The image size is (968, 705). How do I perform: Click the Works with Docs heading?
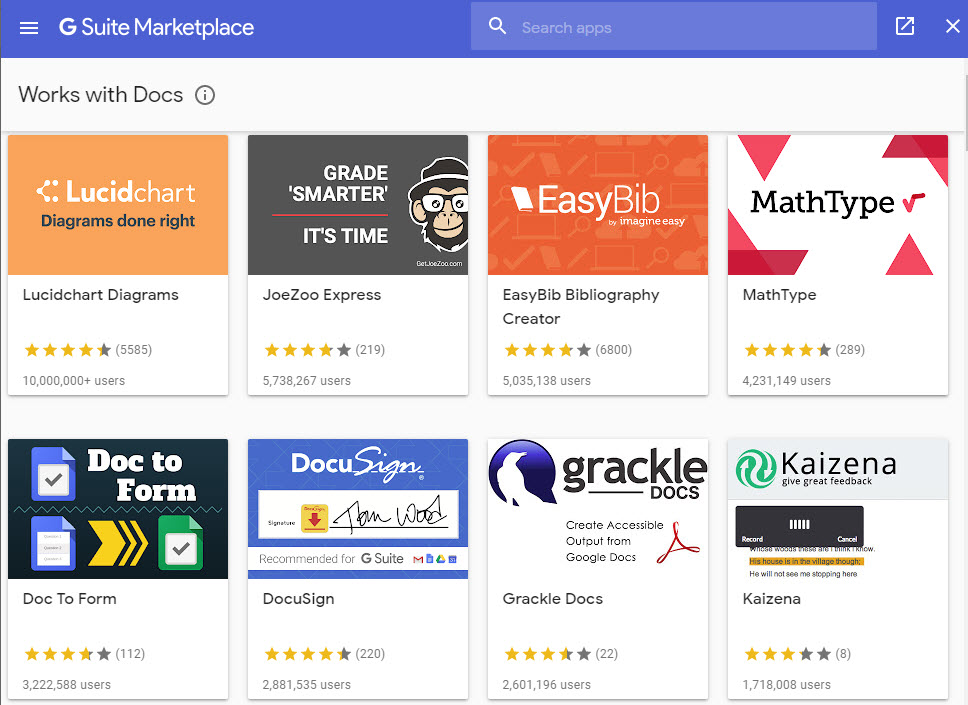(x=101, y=94)
